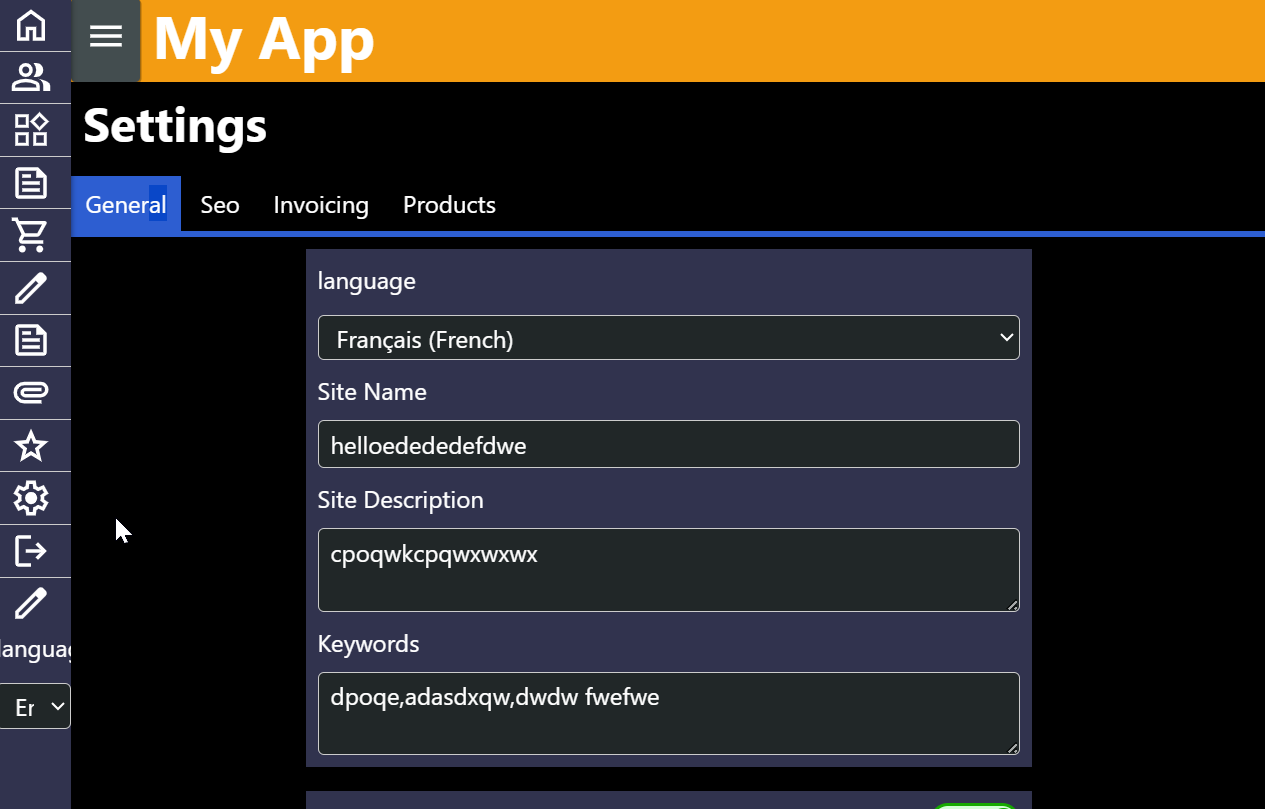Focus the Site Description text area
Image resolution: width=1265 pixels, height=809 pixels.
point(668,570)
